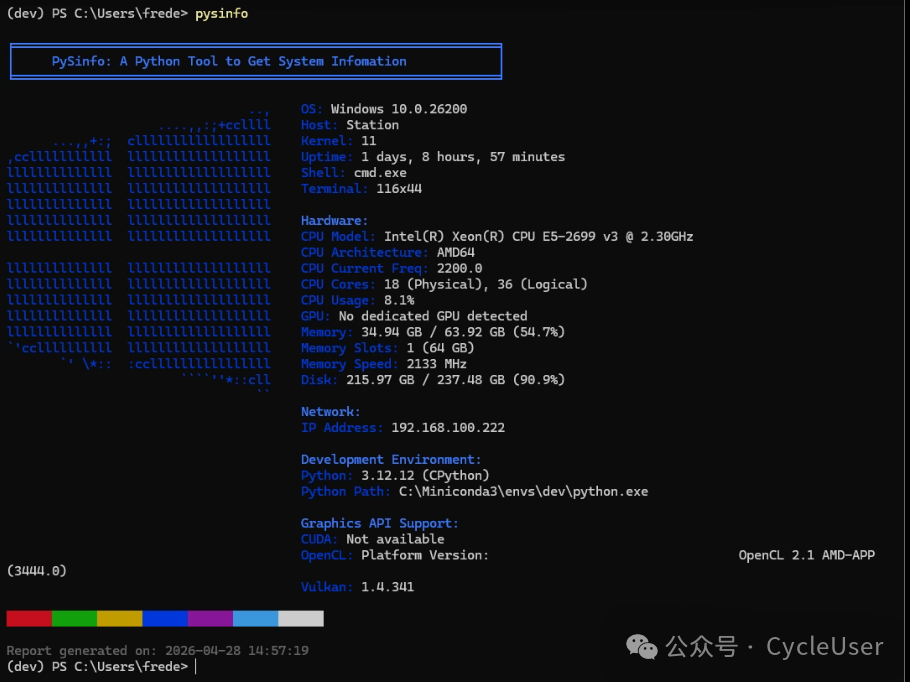The height and width of the screenshot is (682, 910).
Task: Click the 'Graphics API Support:' heading
Action: click(x=380, y=524)
